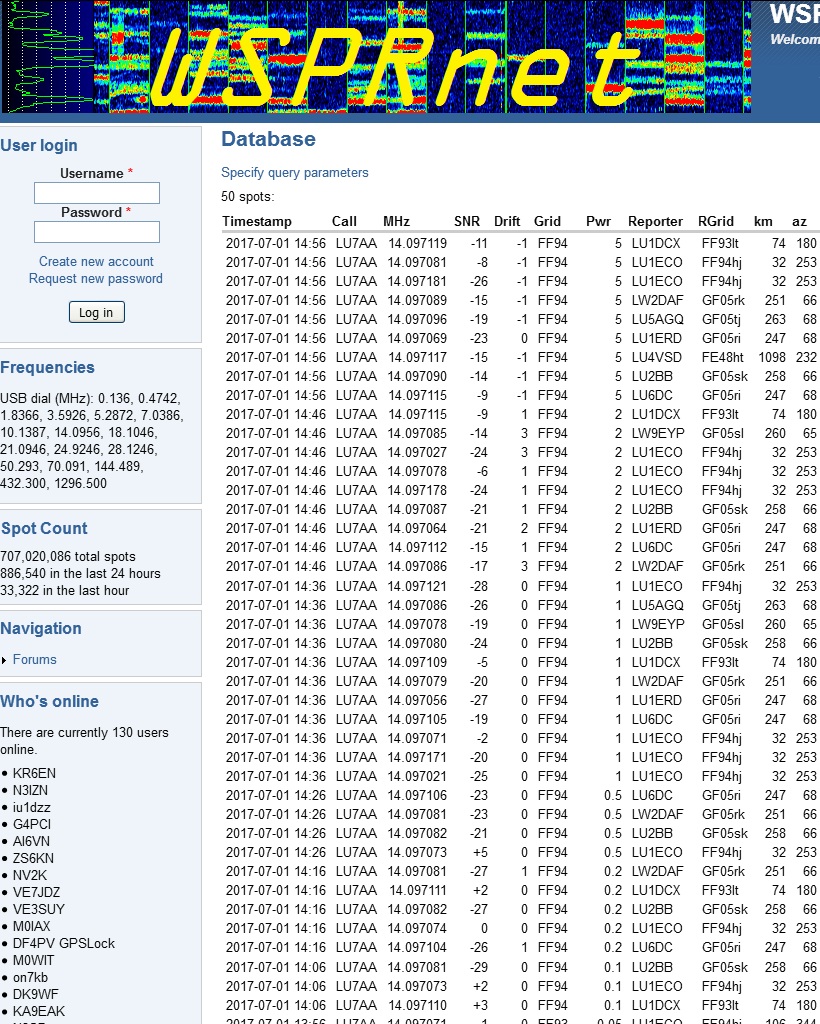Image resolution: width=820 pixels, height=1024 pixels.
Task: Click '707,020,086 total spots' text
Action: click(68, 556)
